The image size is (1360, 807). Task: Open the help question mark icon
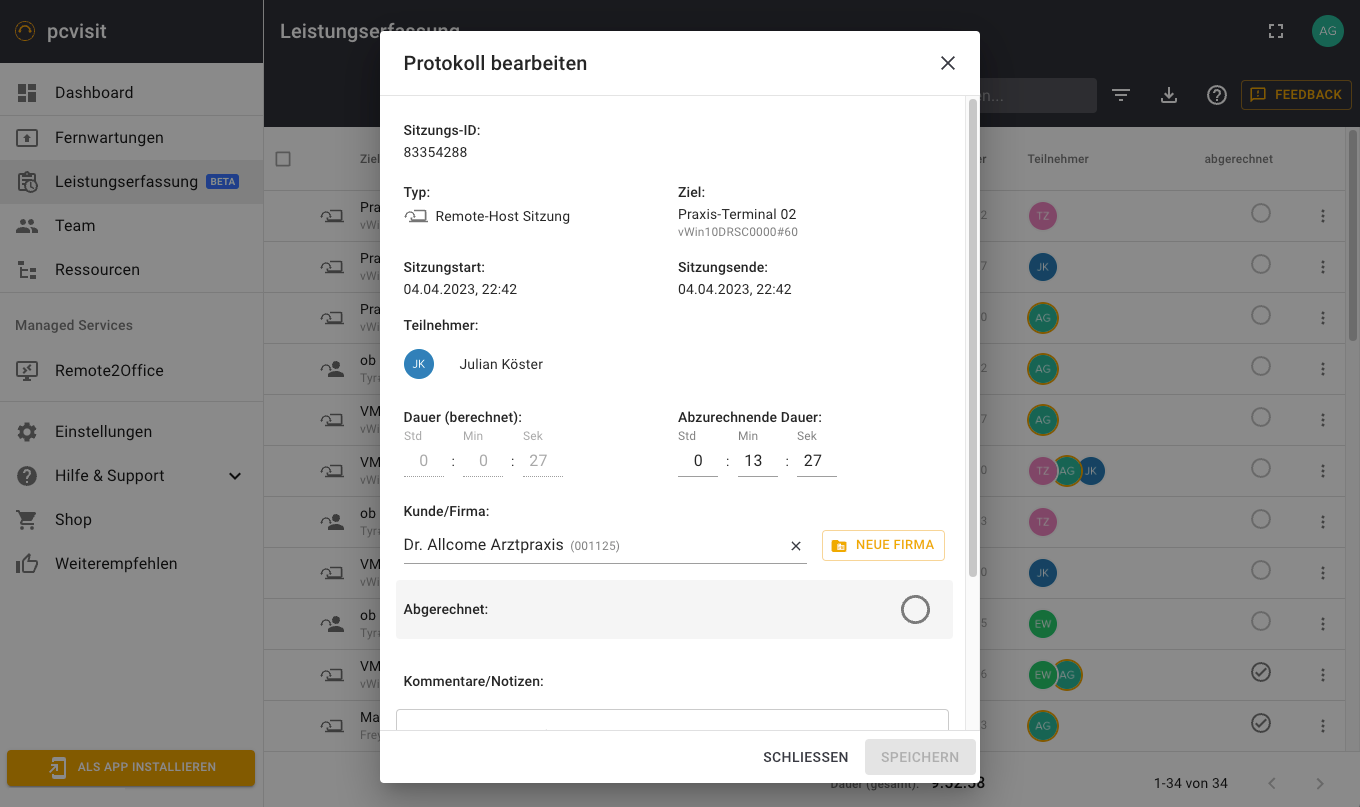(x=1216, y=95)
